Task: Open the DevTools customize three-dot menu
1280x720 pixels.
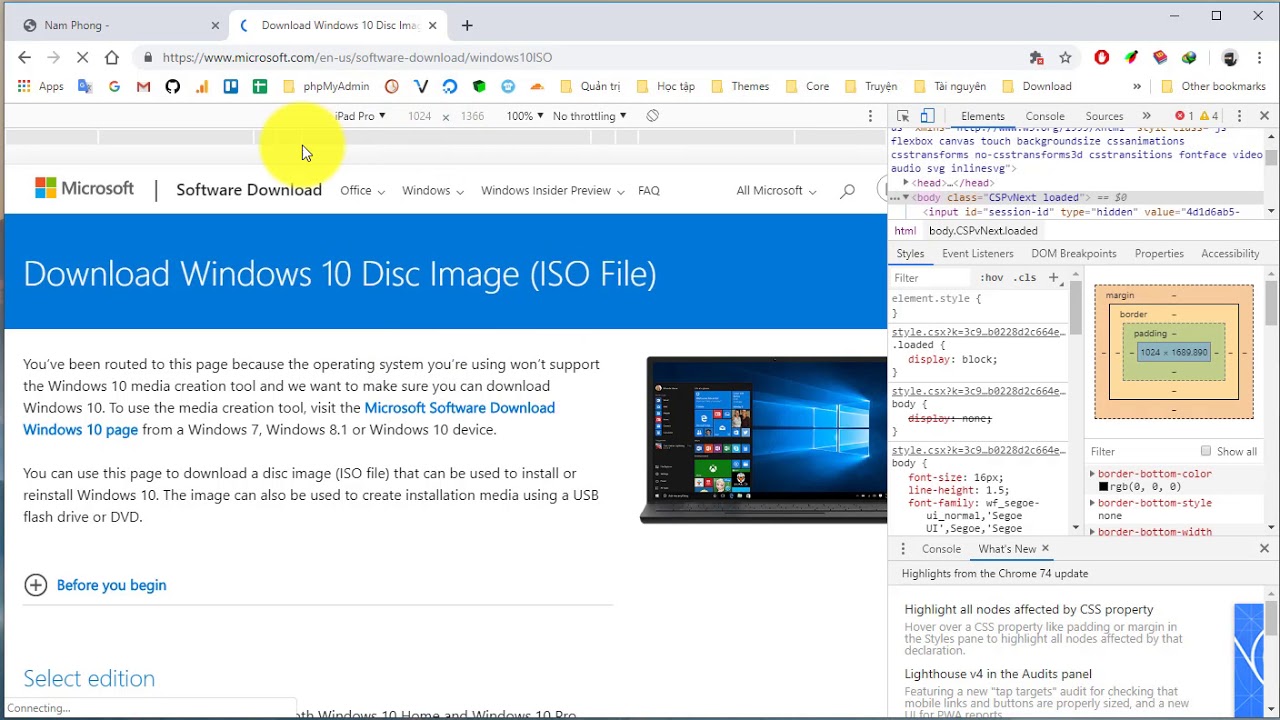Action: pyautogui.click(x=1239, y=116)
